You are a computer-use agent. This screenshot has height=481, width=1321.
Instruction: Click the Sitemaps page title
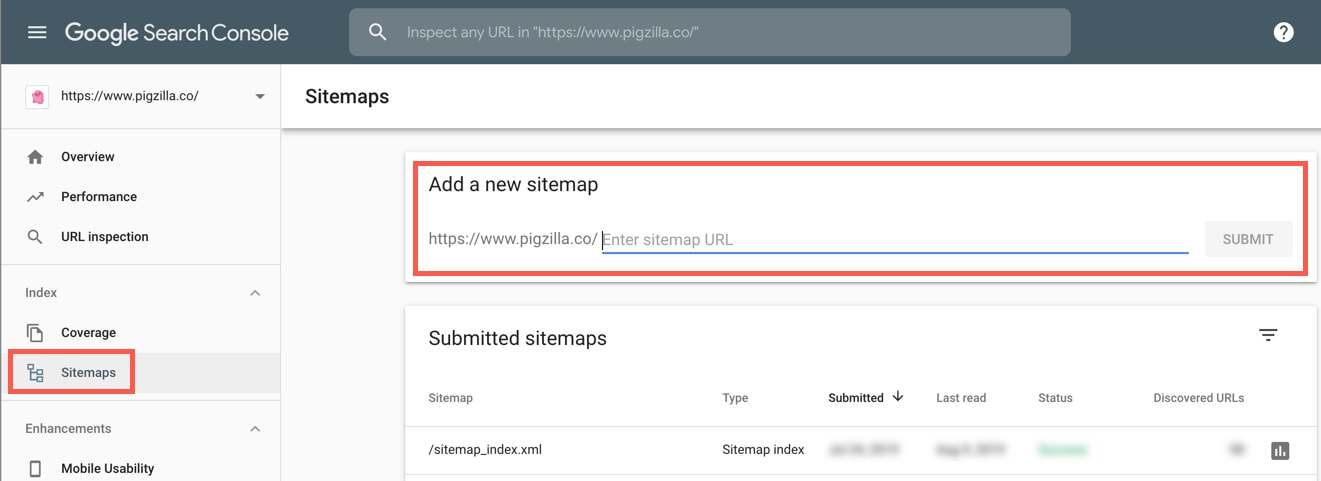pos(347,97)
